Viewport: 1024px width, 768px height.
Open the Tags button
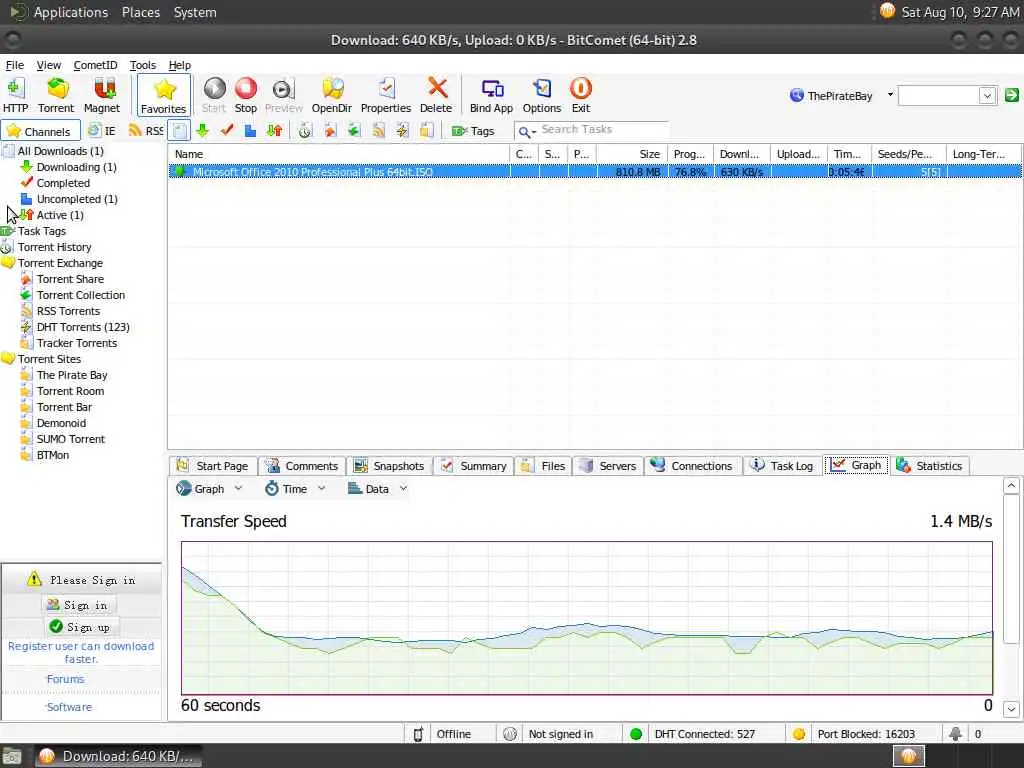(473, 131)
